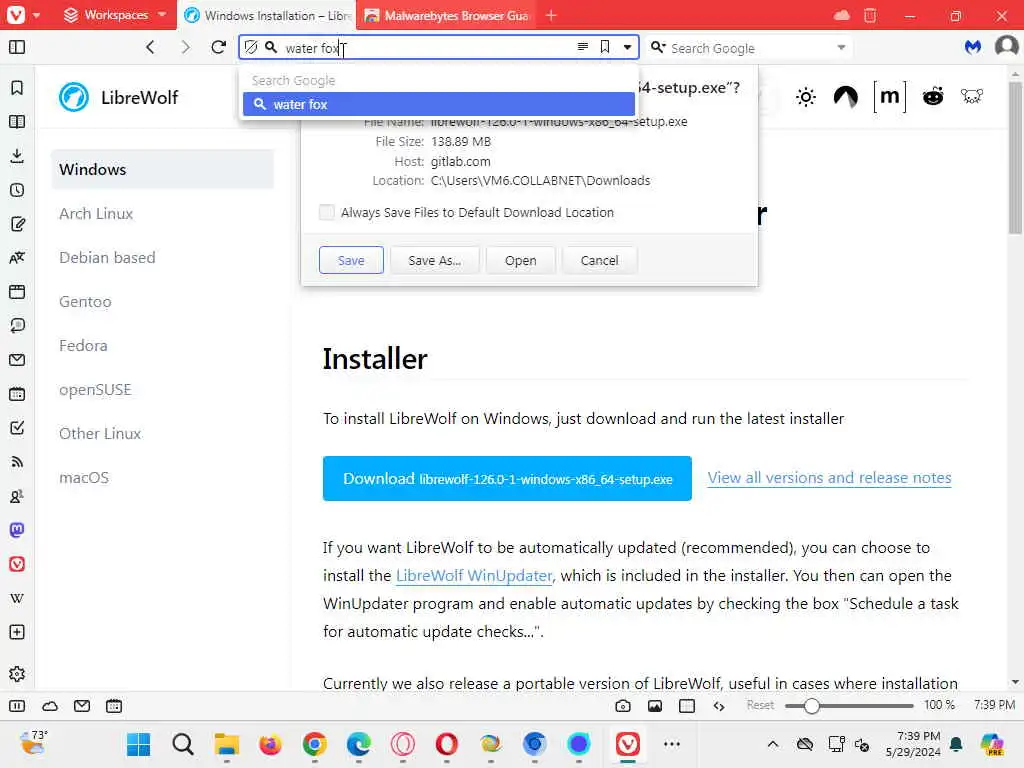Open Contacts panel in sidebar

[17, 496]
